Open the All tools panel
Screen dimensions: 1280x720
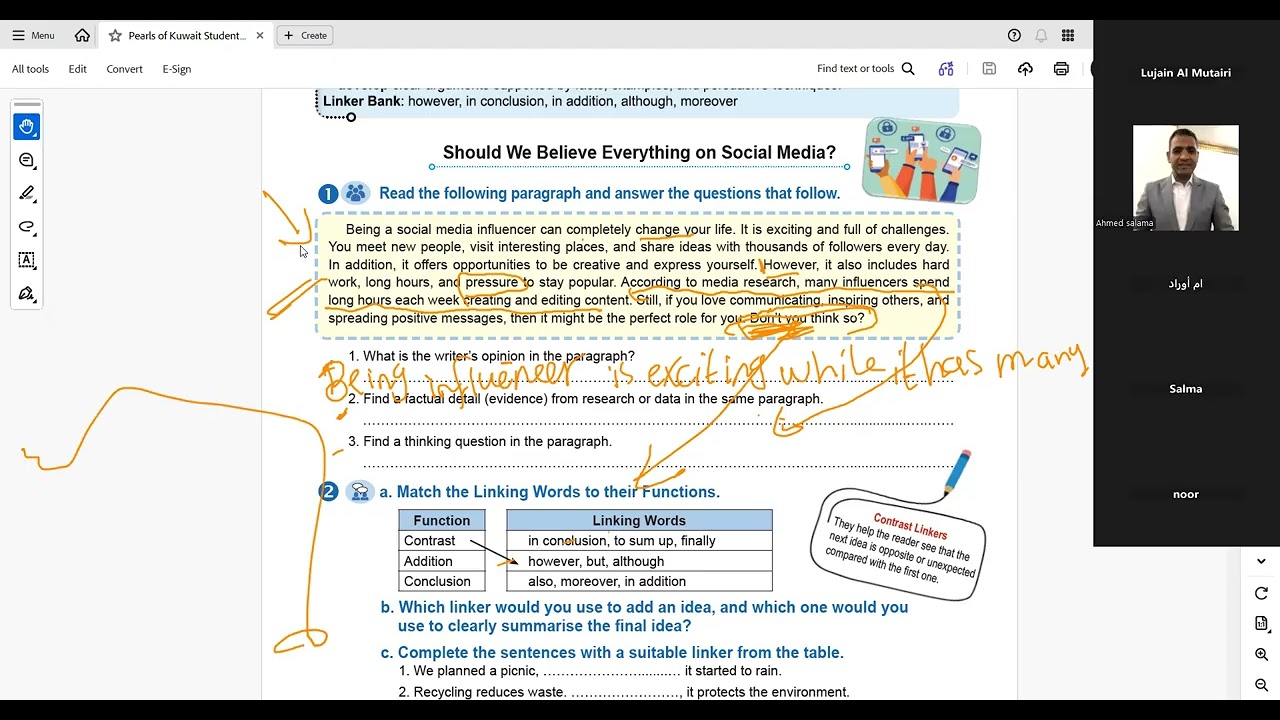click(30, 69)
